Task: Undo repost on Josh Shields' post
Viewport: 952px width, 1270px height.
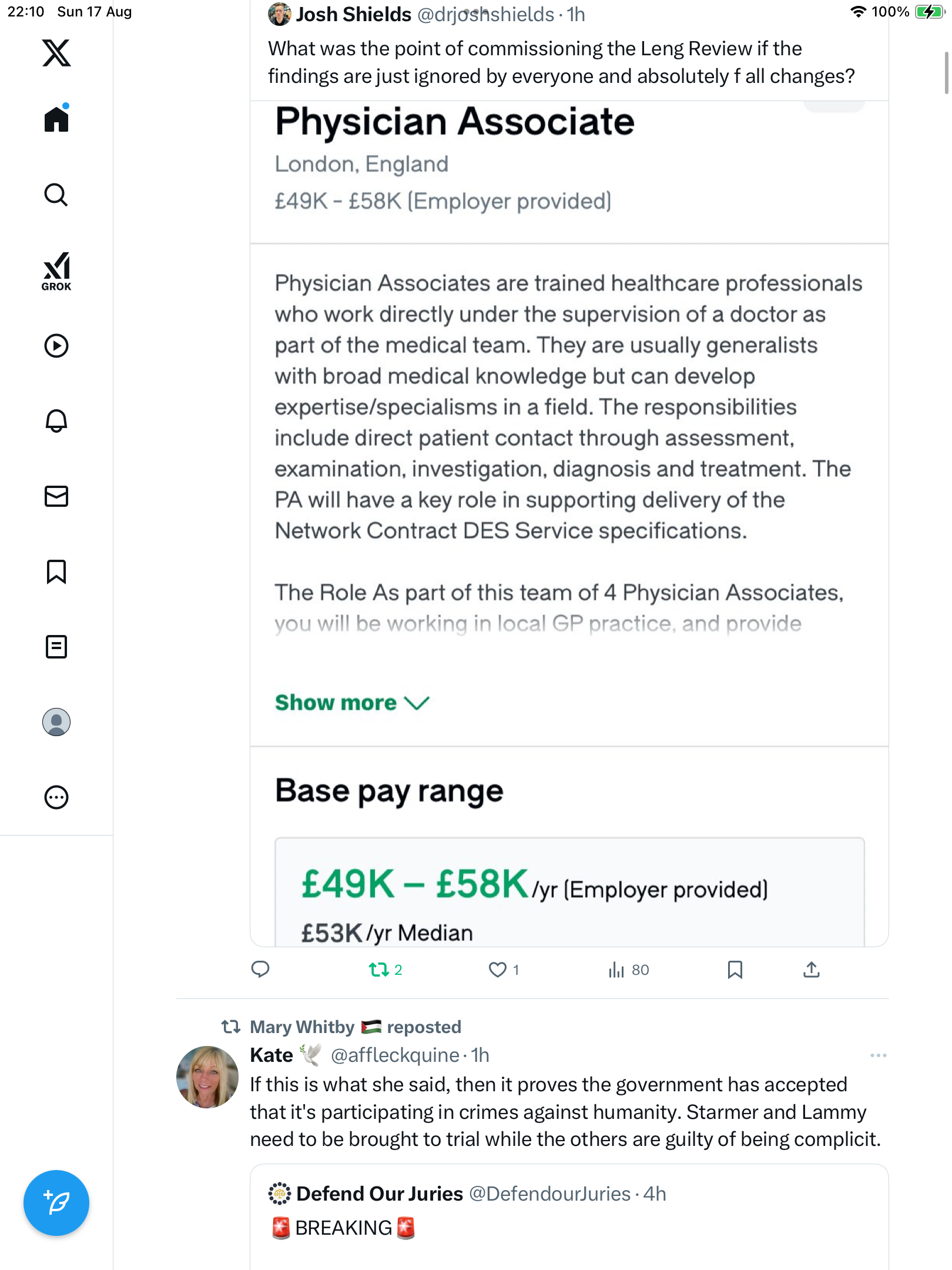Action: click(379, 970)
